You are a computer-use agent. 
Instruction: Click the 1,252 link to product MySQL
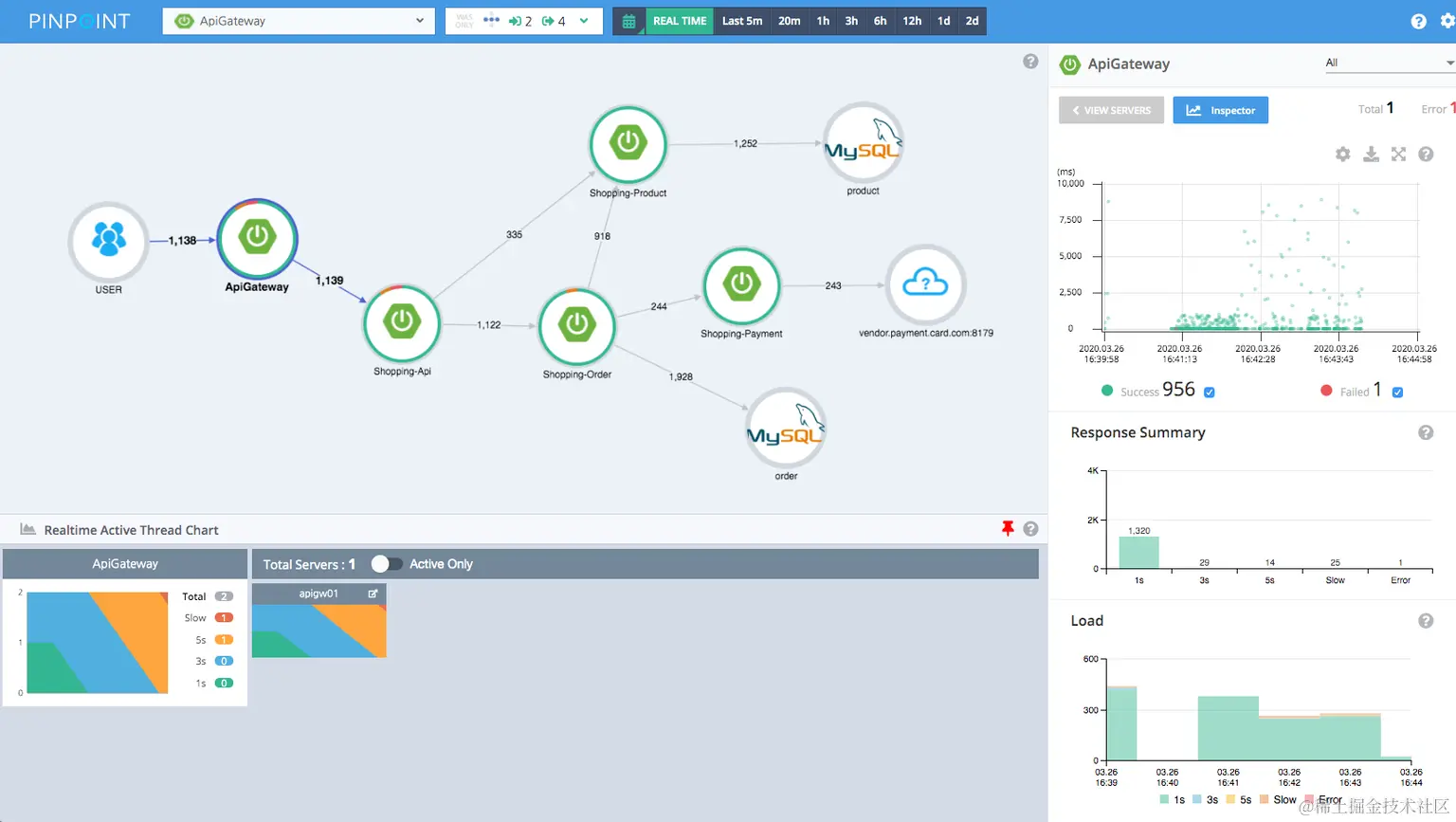click(745, 144)
